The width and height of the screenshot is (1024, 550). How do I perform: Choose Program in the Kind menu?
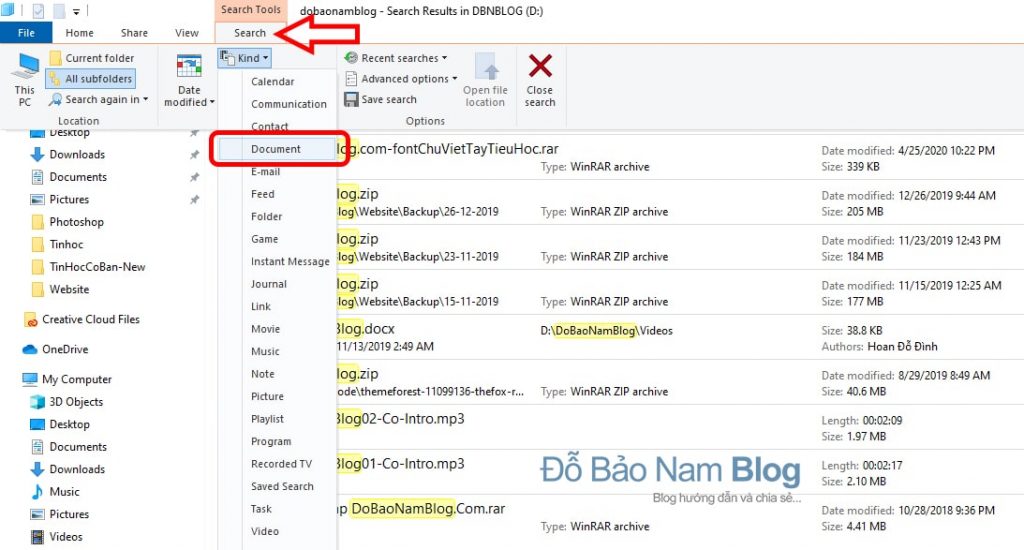point(278,442)
